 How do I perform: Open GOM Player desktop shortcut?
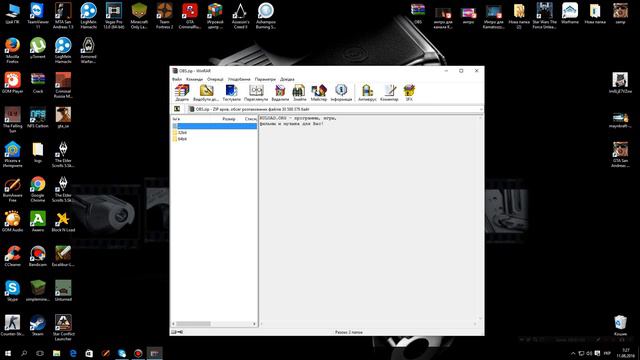(12, 83)
